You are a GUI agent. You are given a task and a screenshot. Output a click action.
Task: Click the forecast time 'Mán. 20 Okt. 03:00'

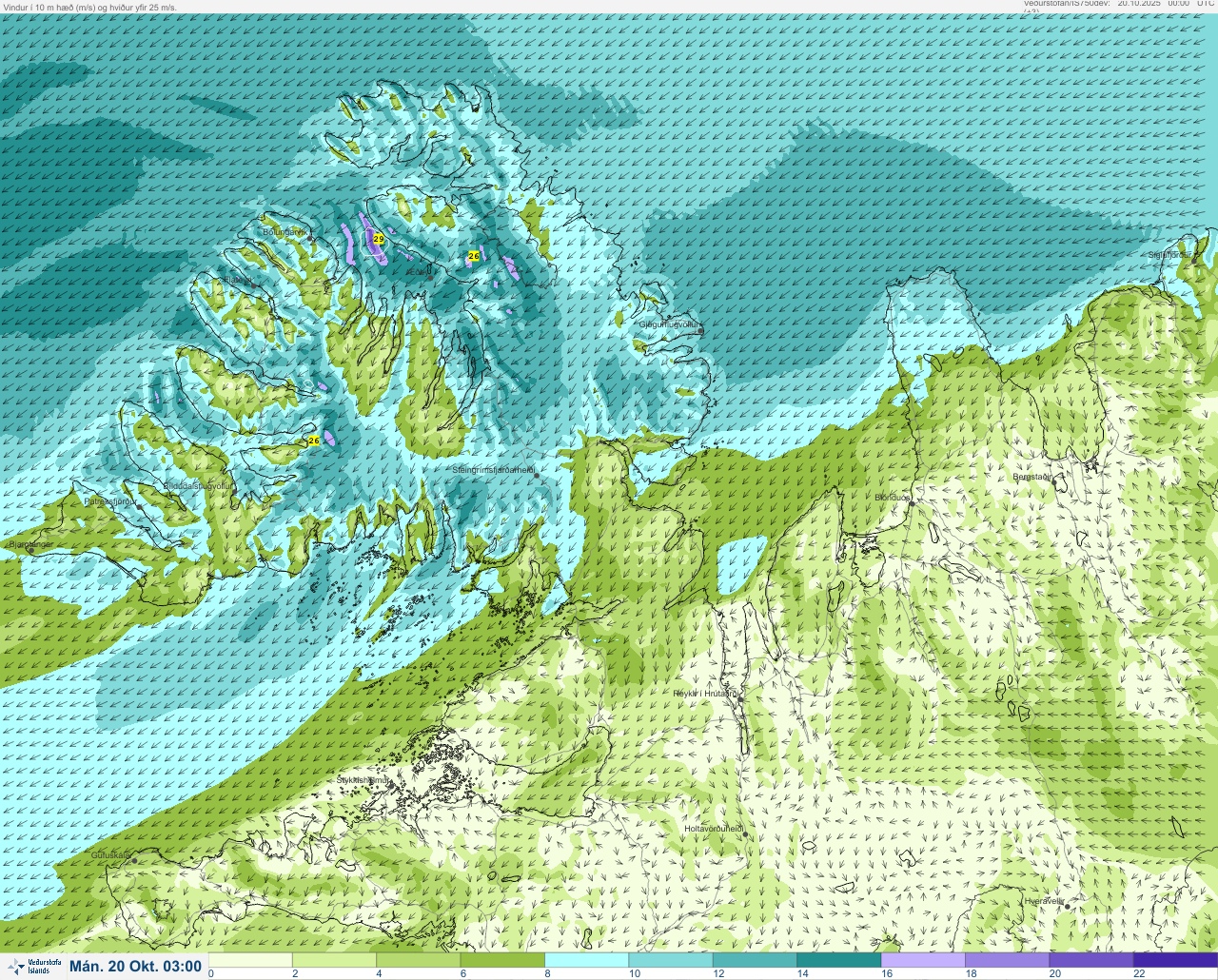click(135, 967)
